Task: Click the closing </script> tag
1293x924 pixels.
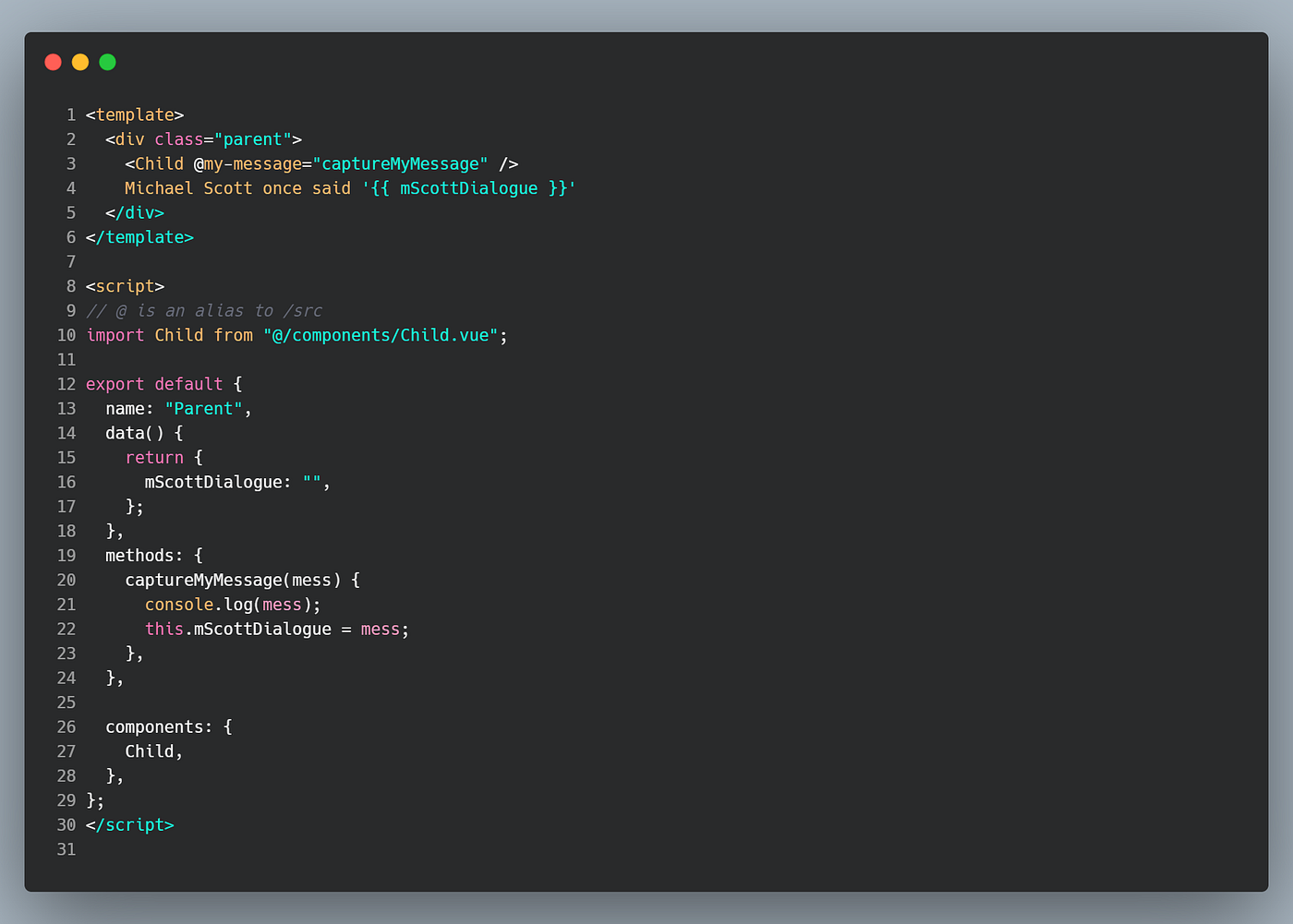Action: tap(130, 824)
